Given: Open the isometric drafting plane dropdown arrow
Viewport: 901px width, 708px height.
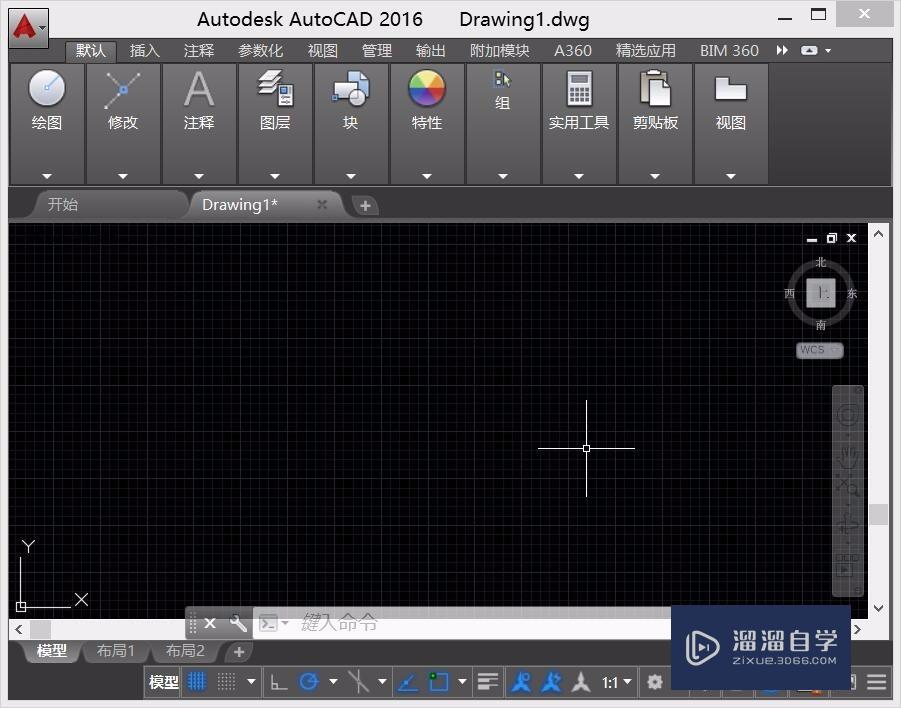Looking at the screenshot, I should (382, 682).
